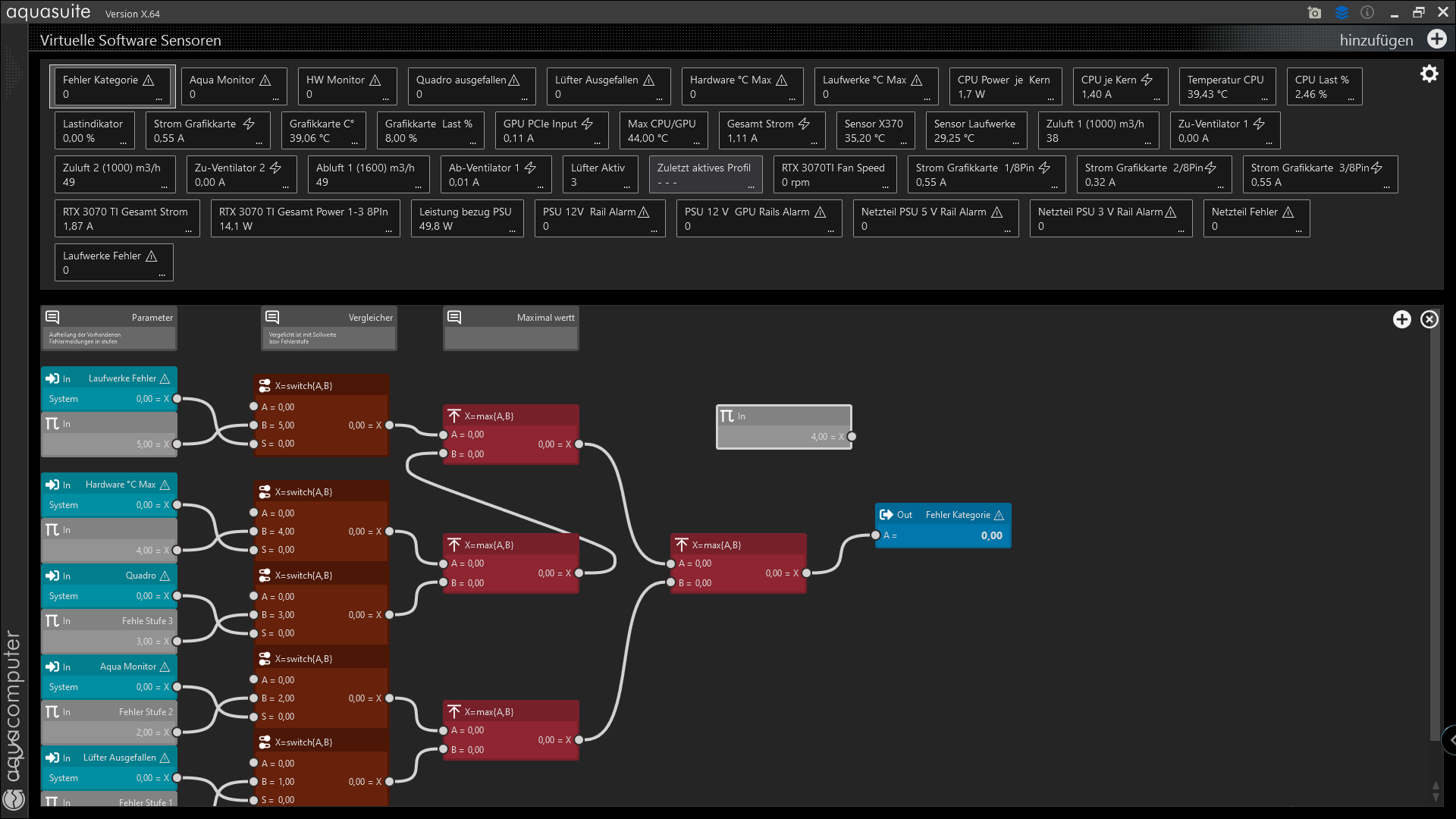Open ellipsis menu on CPU Last % tile
1456x819 pixels.
coord(1351,99)
